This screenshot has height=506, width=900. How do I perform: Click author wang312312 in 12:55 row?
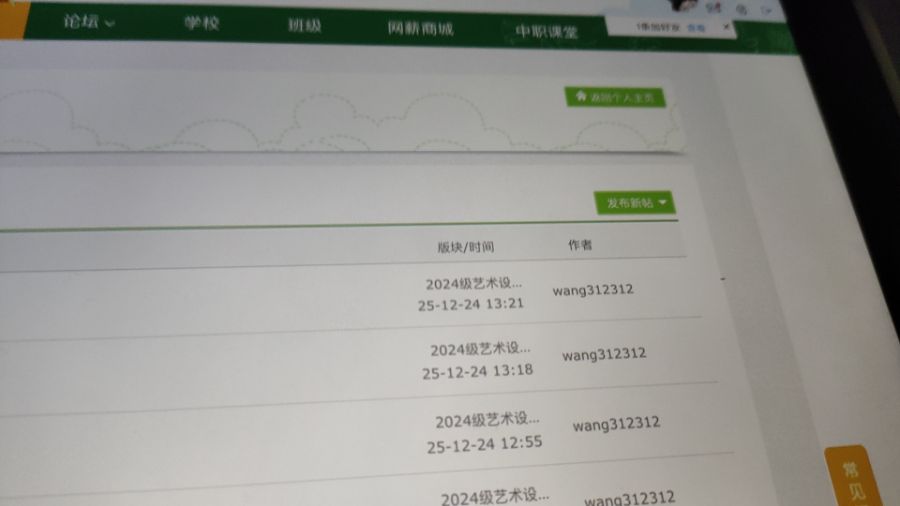615,423
